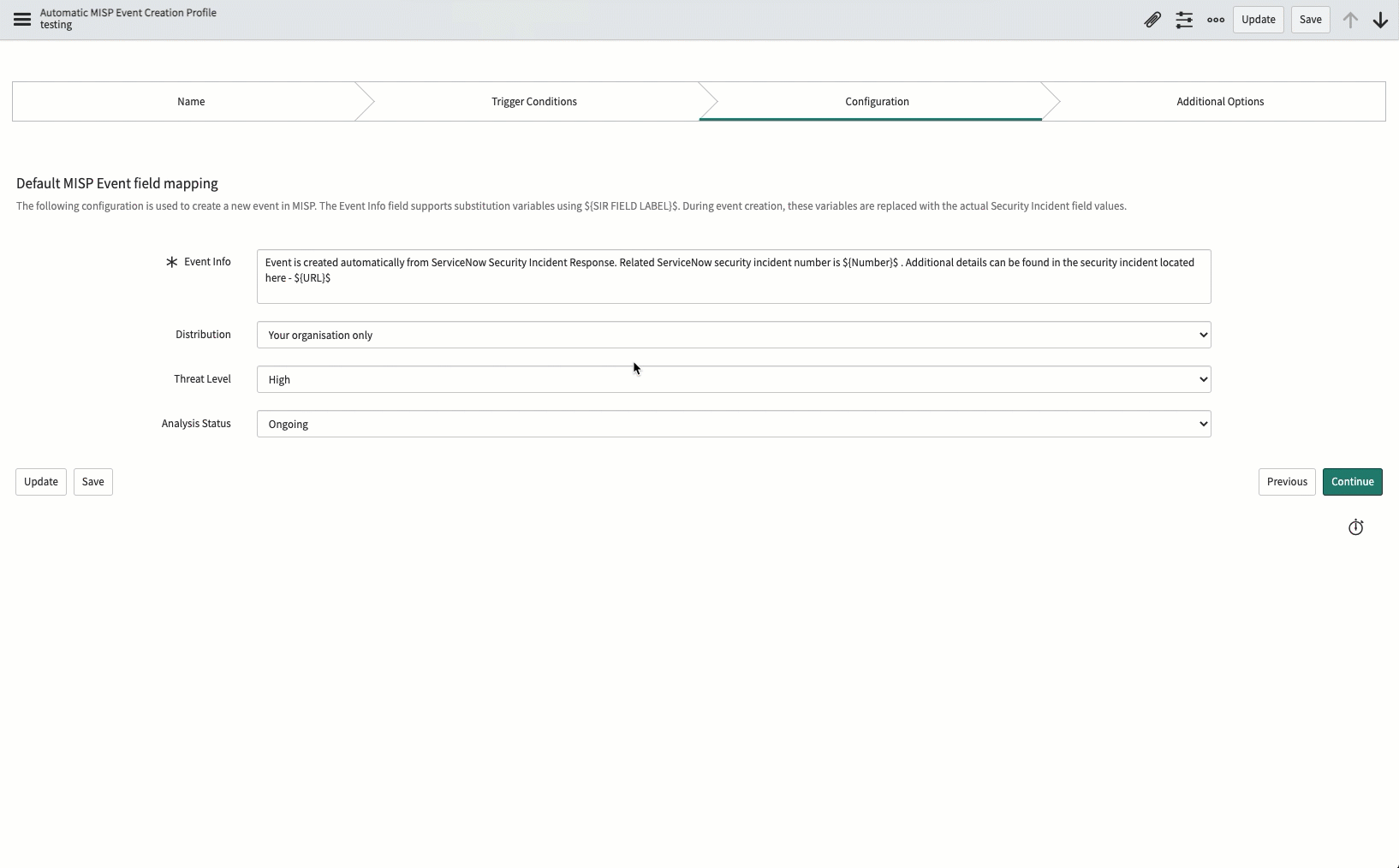Switch to the Trigger Conditions step
The image size is (1399, 868).
tap(534, 101)
